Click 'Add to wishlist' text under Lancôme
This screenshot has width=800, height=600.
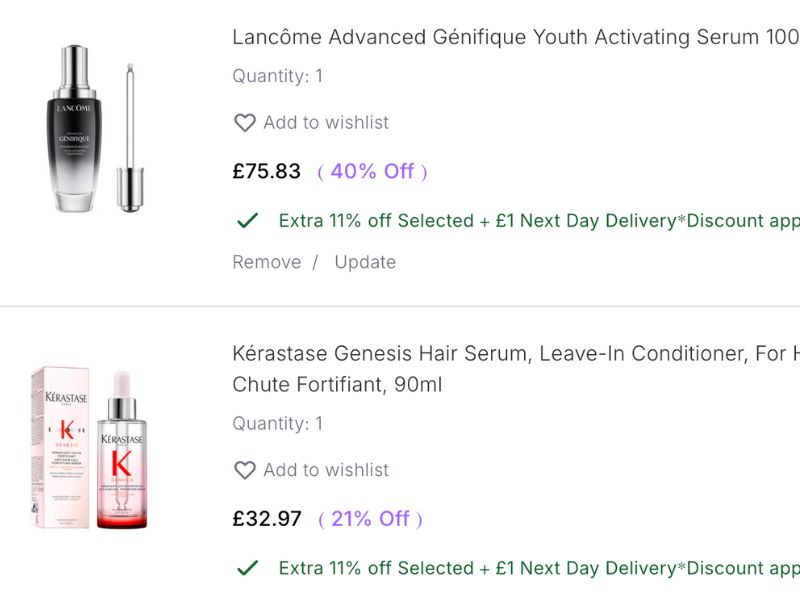point(326,123)
